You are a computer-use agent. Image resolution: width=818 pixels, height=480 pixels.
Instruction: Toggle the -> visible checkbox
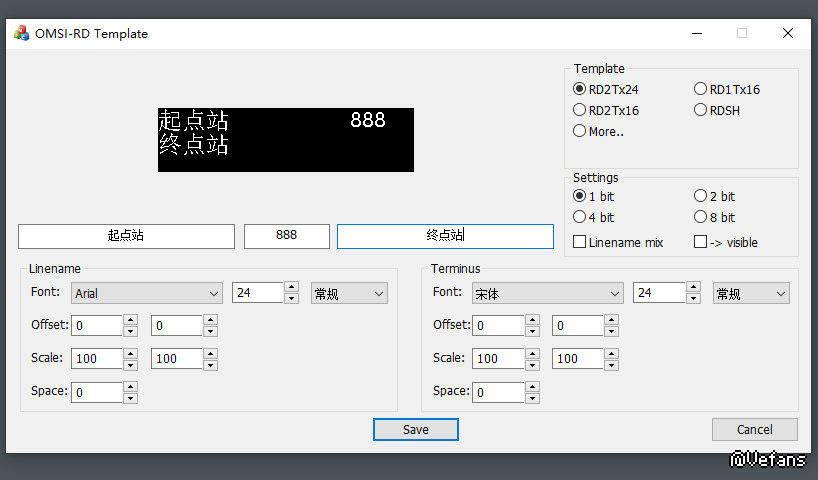coord(701,242)
